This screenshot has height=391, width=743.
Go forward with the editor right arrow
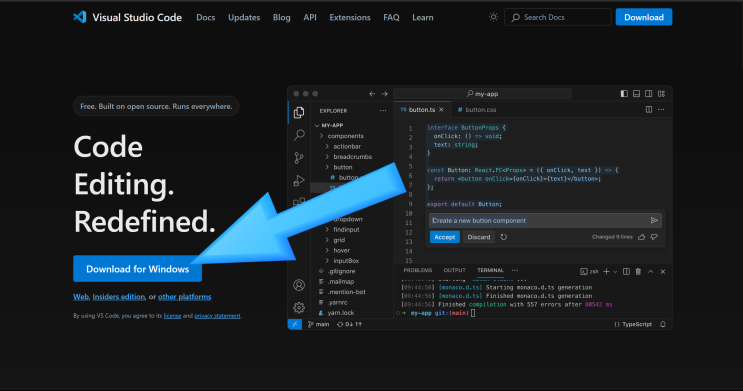[385, 94]
